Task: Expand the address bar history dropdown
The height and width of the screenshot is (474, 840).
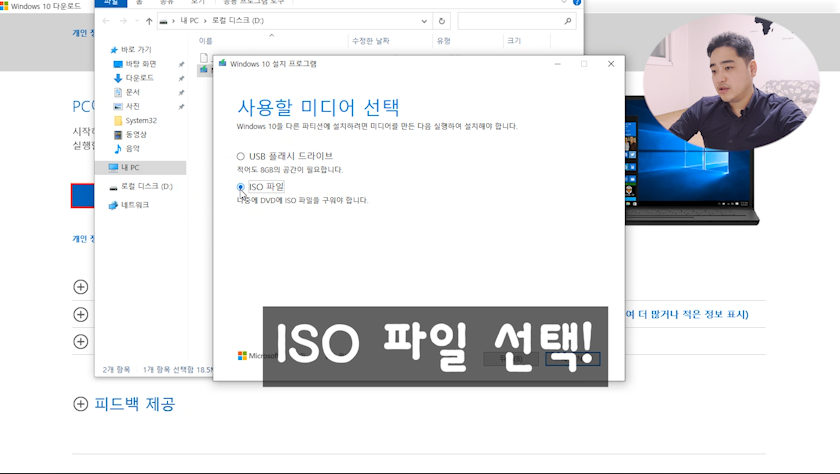Action: [424, 21]
